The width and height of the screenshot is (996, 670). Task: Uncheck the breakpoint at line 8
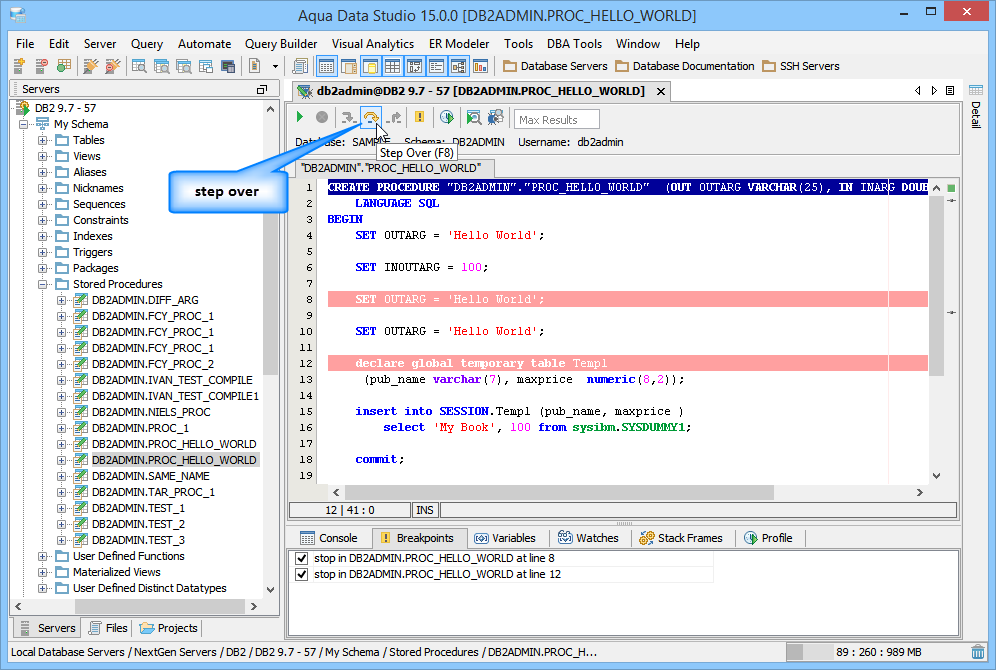pos(302,558)
